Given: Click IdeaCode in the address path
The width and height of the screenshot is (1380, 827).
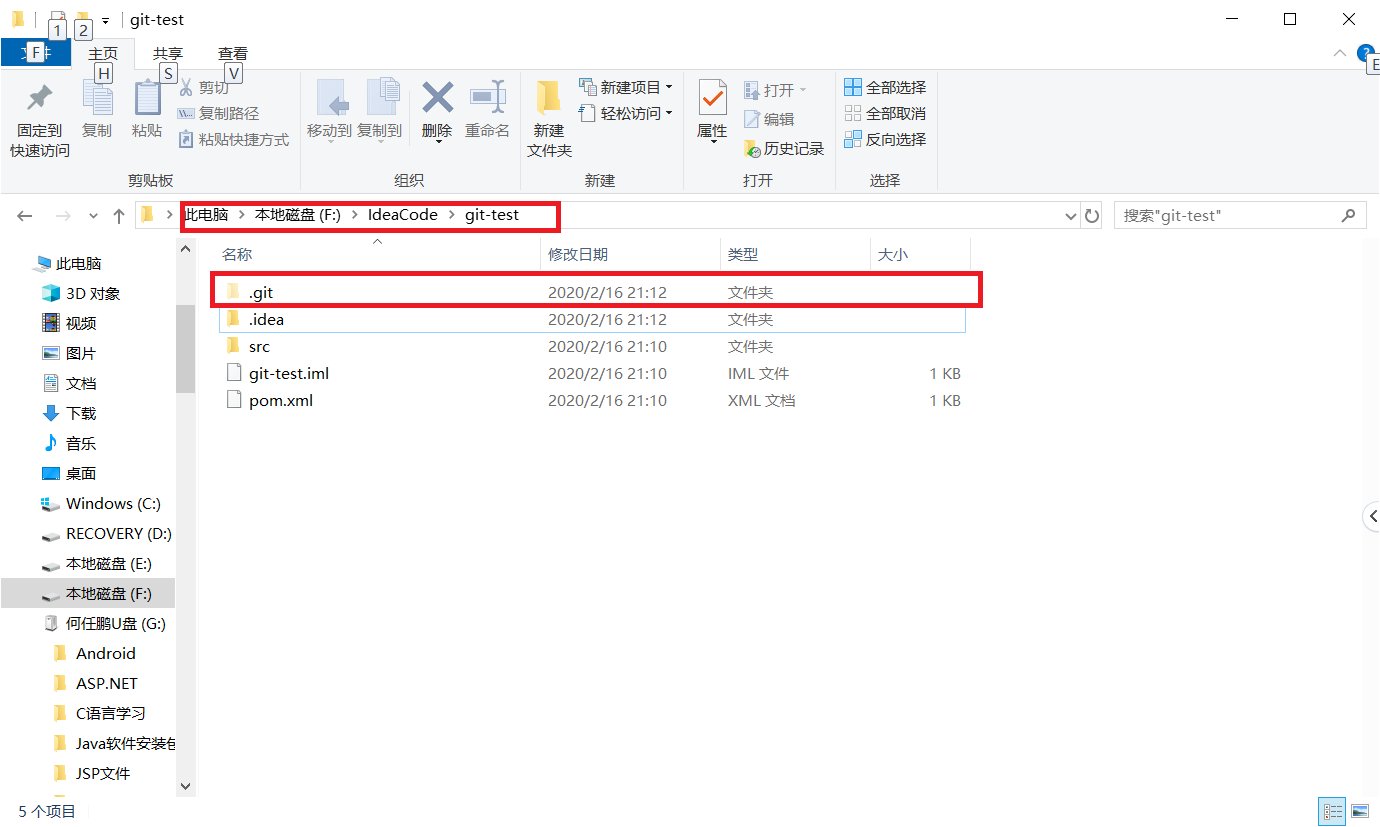Looking at the screenshot, I should click(403, 215).
